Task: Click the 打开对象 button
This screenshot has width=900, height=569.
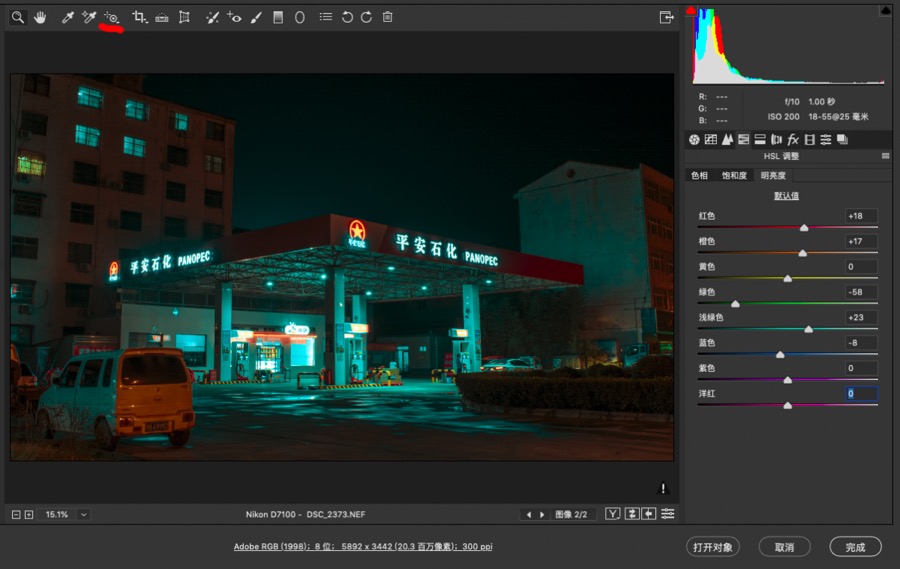Action: point(712,547)
